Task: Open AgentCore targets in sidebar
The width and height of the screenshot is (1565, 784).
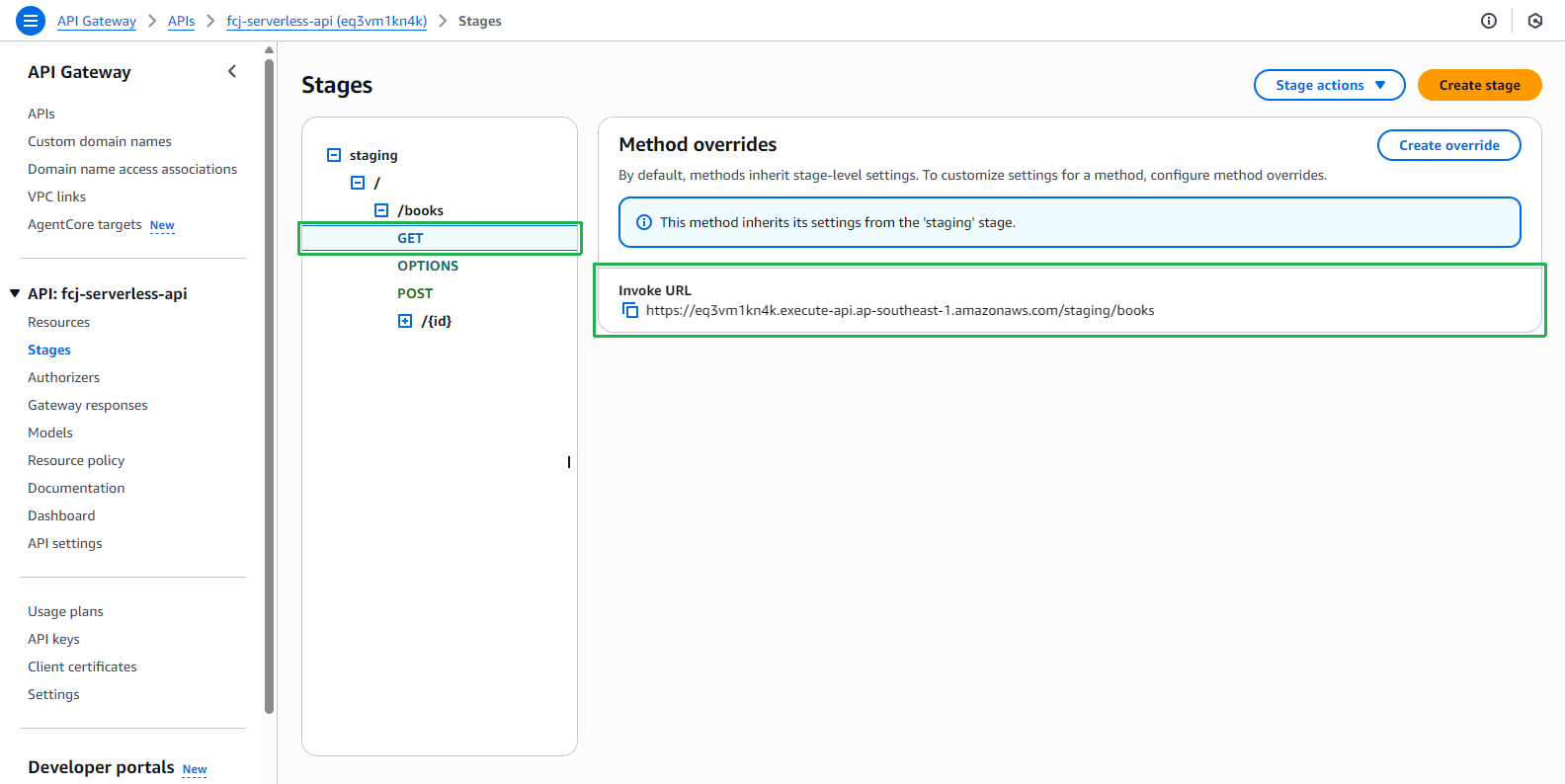Action: [x=85, y=224]
